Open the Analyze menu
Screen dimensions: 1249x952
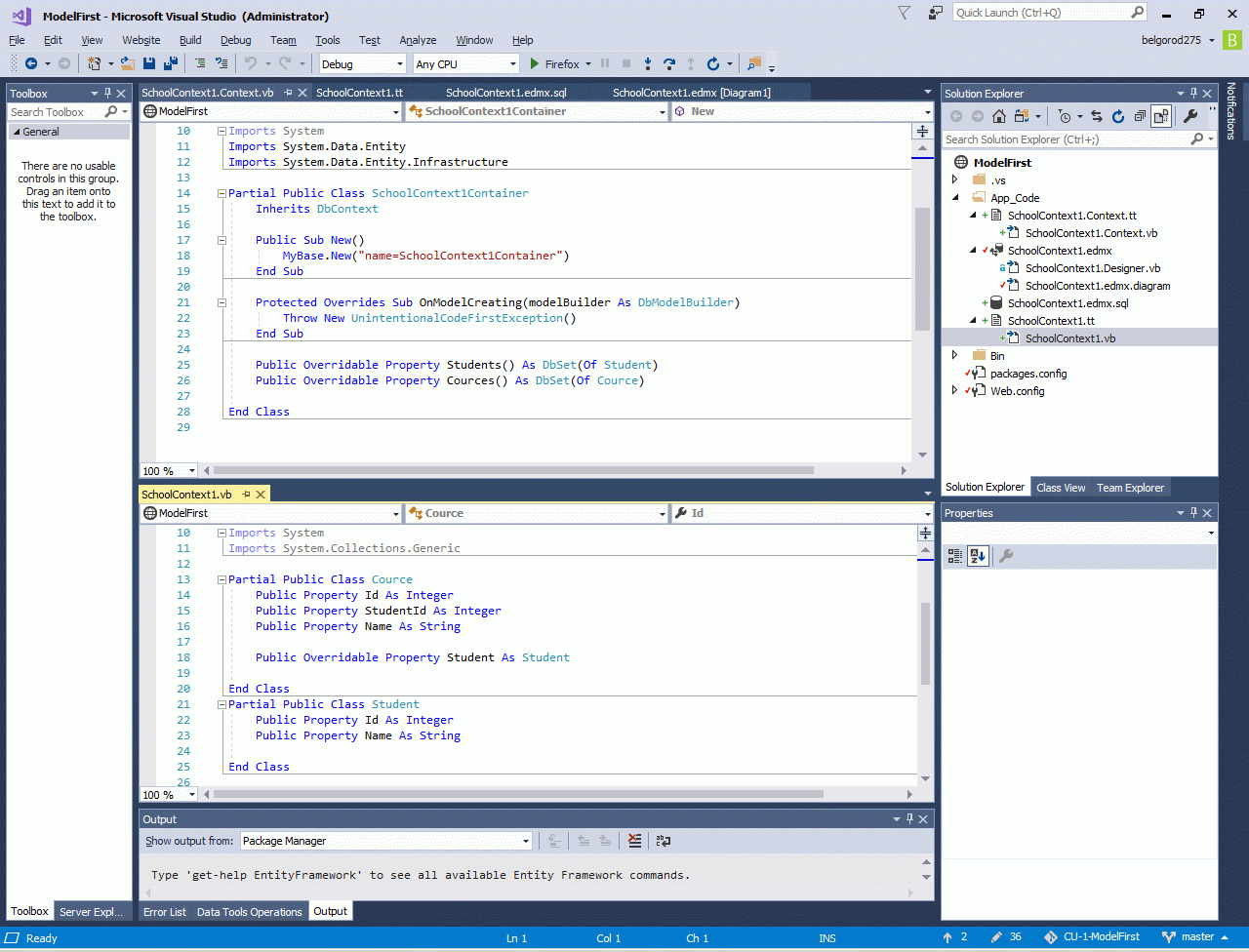tap(418, 40)
